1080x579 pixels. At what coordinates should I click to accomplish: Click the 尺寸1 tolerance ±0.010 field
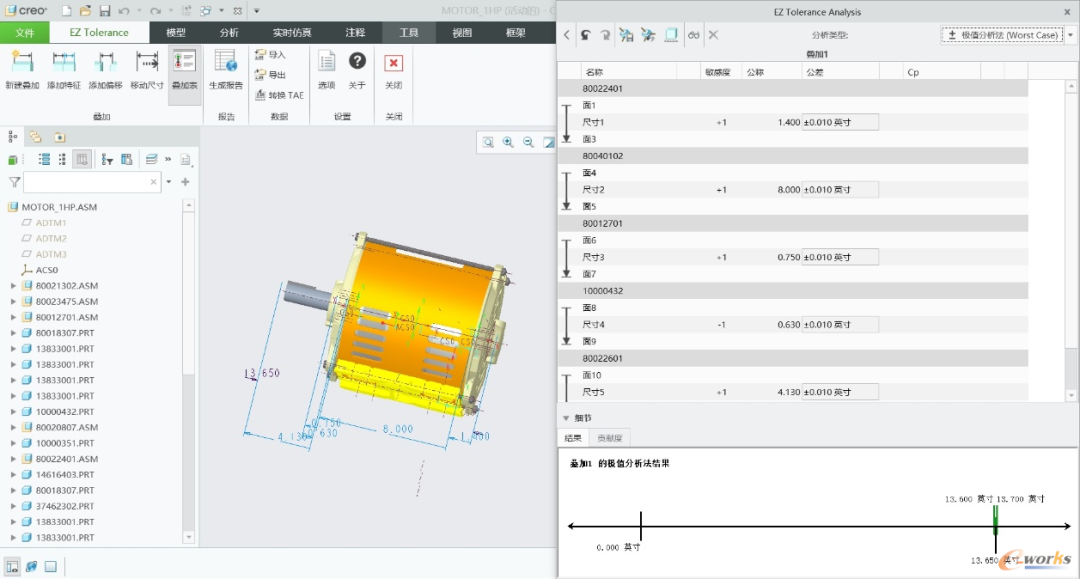840,123
